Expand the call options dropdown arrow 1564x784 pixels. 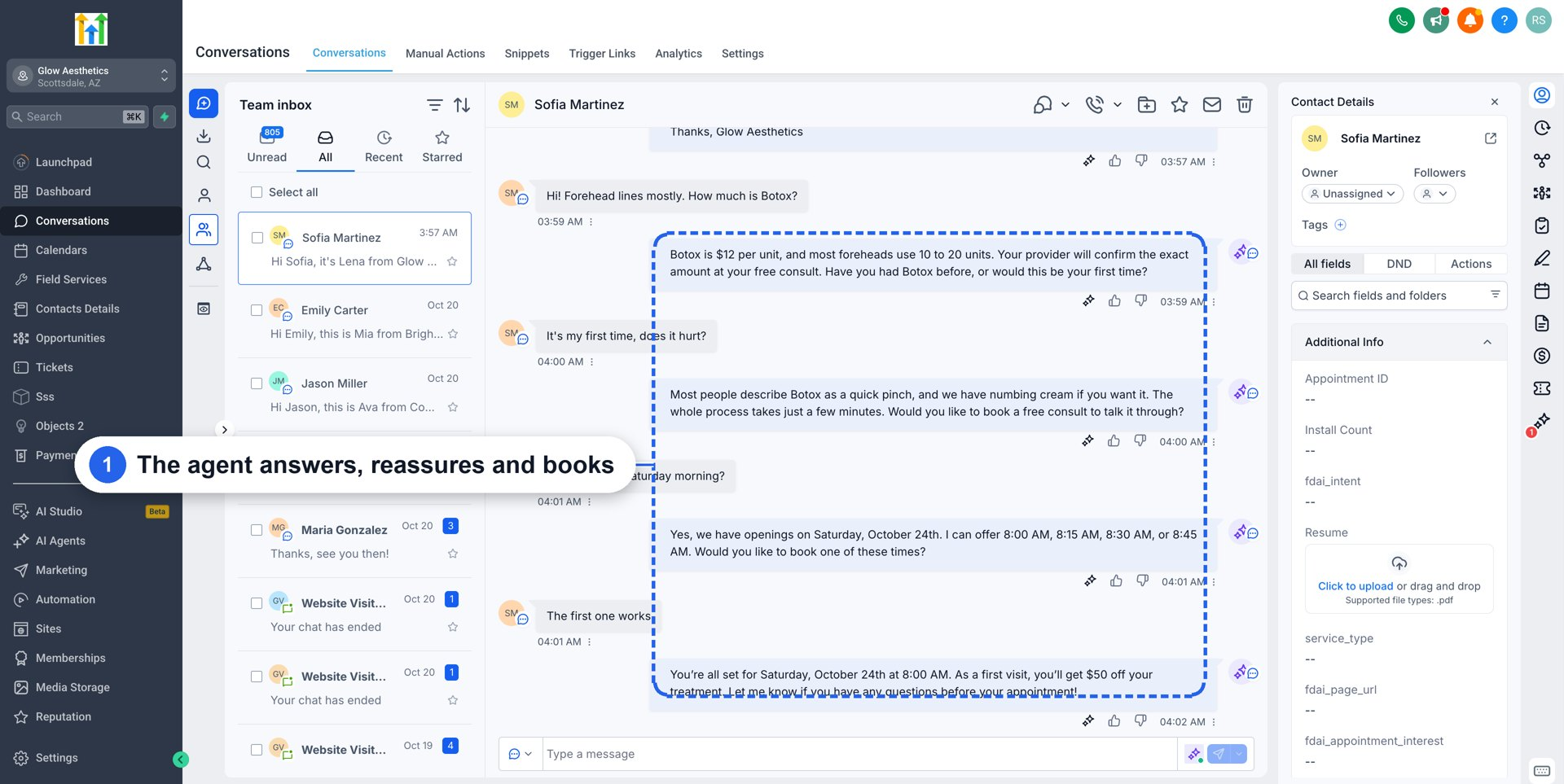pyautogui.click(x=1117, y=104)
